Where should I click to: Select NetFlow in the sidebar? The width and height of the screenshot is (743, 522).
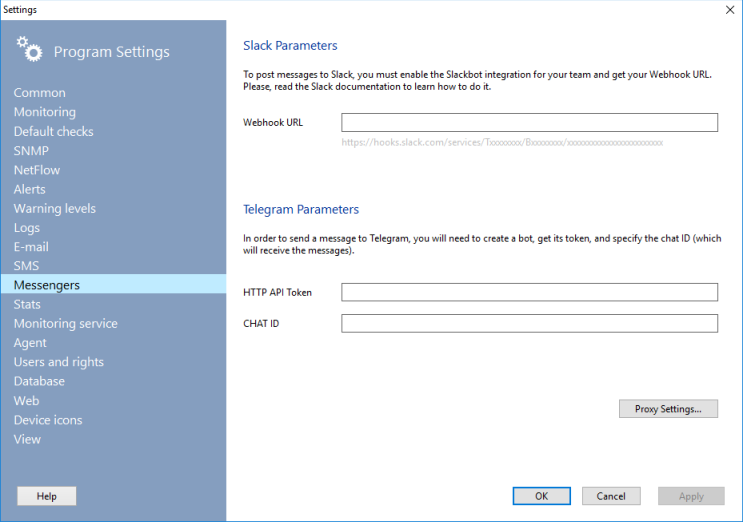point(37,170)
